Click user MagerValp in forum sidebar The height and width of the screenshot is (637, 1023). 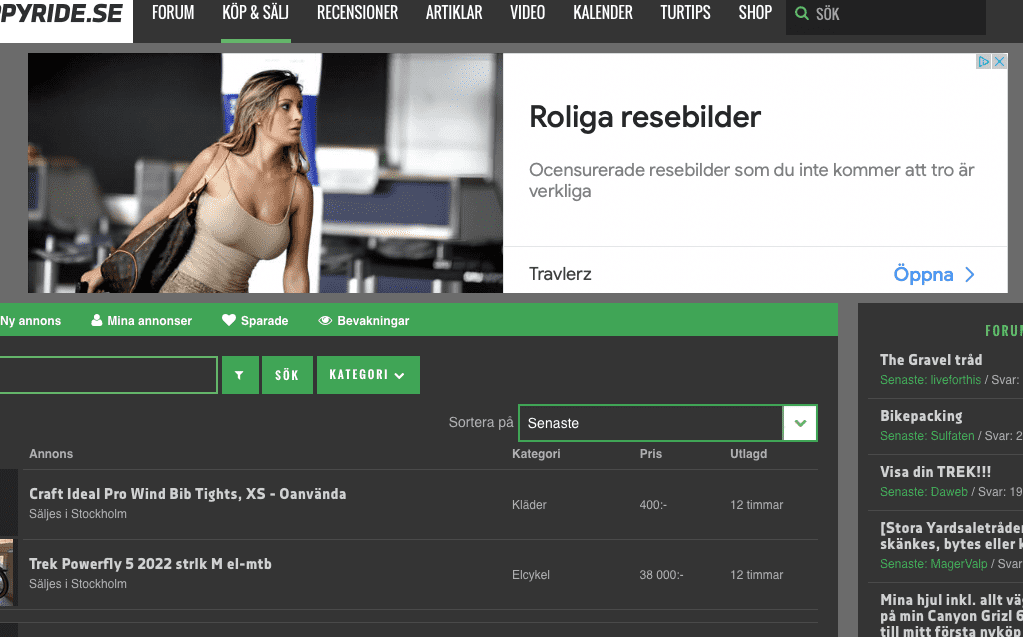tap(959, 563)
